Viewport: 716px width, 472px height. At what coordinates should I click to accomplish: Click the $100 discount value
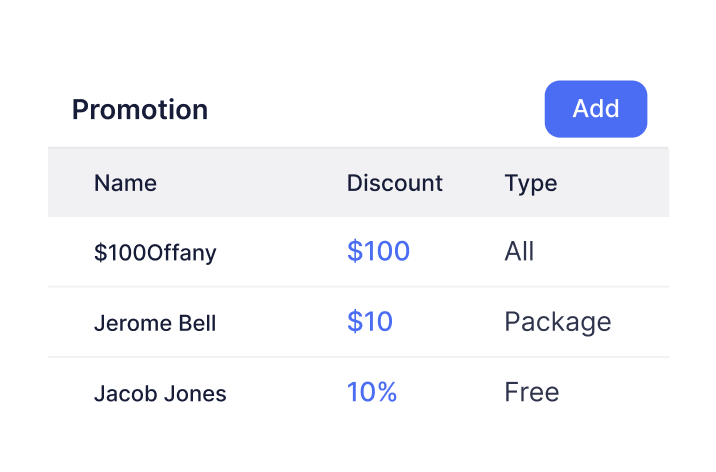click(x=378, y=252)
